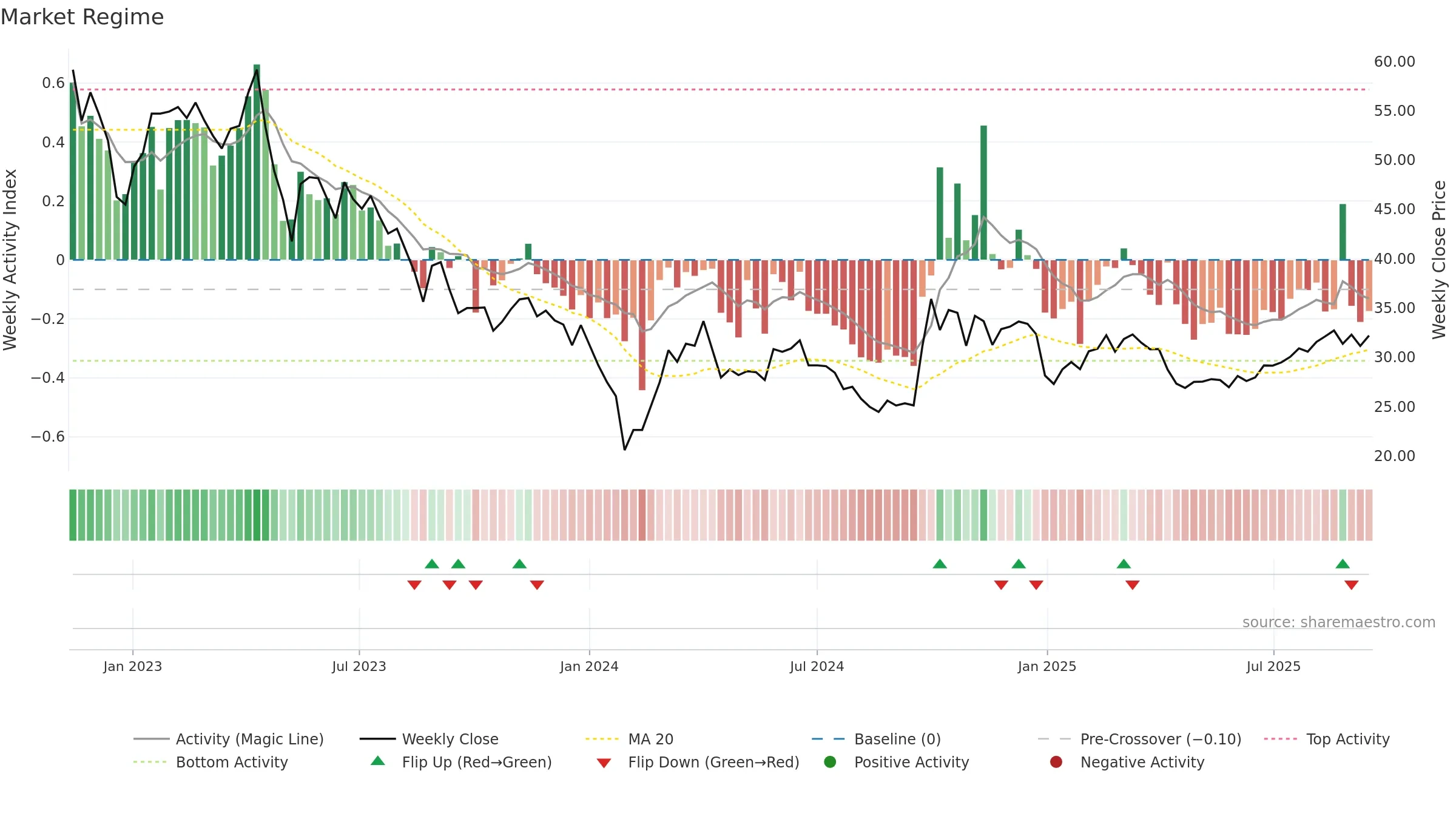Toggle the Activity (Magic Line) legend entry
The image size is (1456, 819).
(229, 739)
